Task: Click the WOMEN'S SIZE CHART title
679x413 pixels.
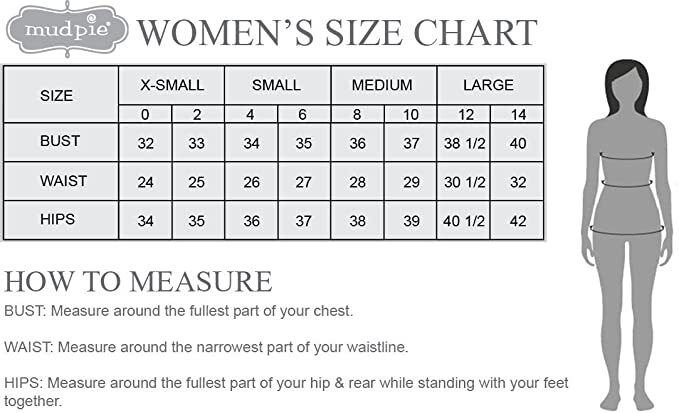Action: pyautogui.click(x=337, y=33)
